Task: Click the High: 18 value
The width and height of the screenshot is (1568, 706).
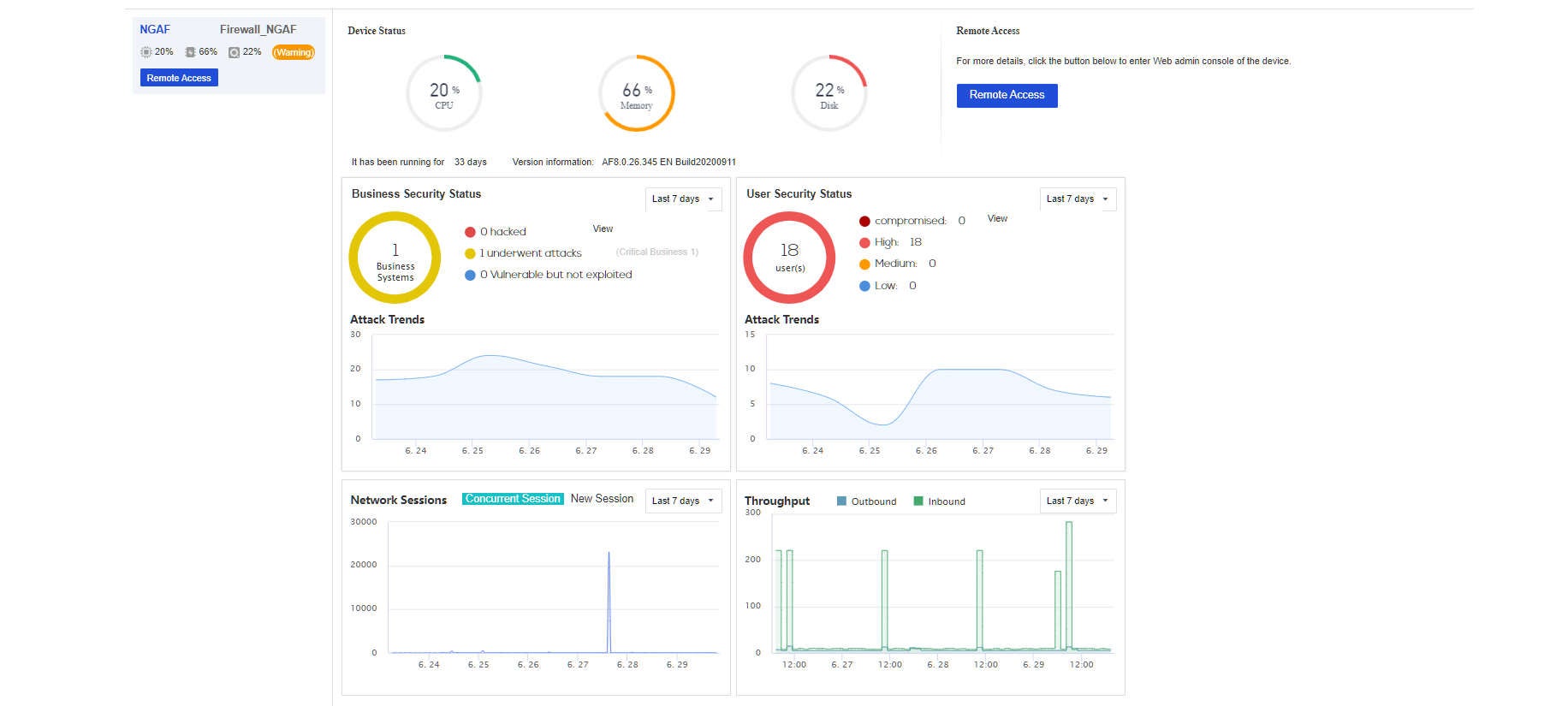Action: pyautogui.click(x=916, y=242)
